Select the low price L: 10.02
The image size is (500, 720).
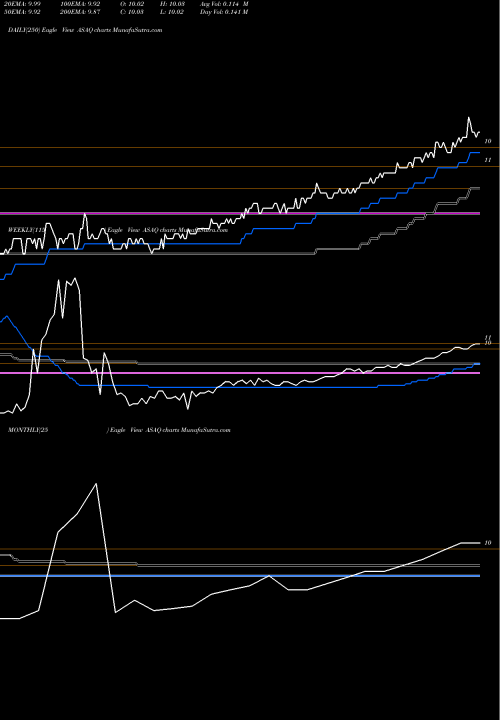pos(172,12)
